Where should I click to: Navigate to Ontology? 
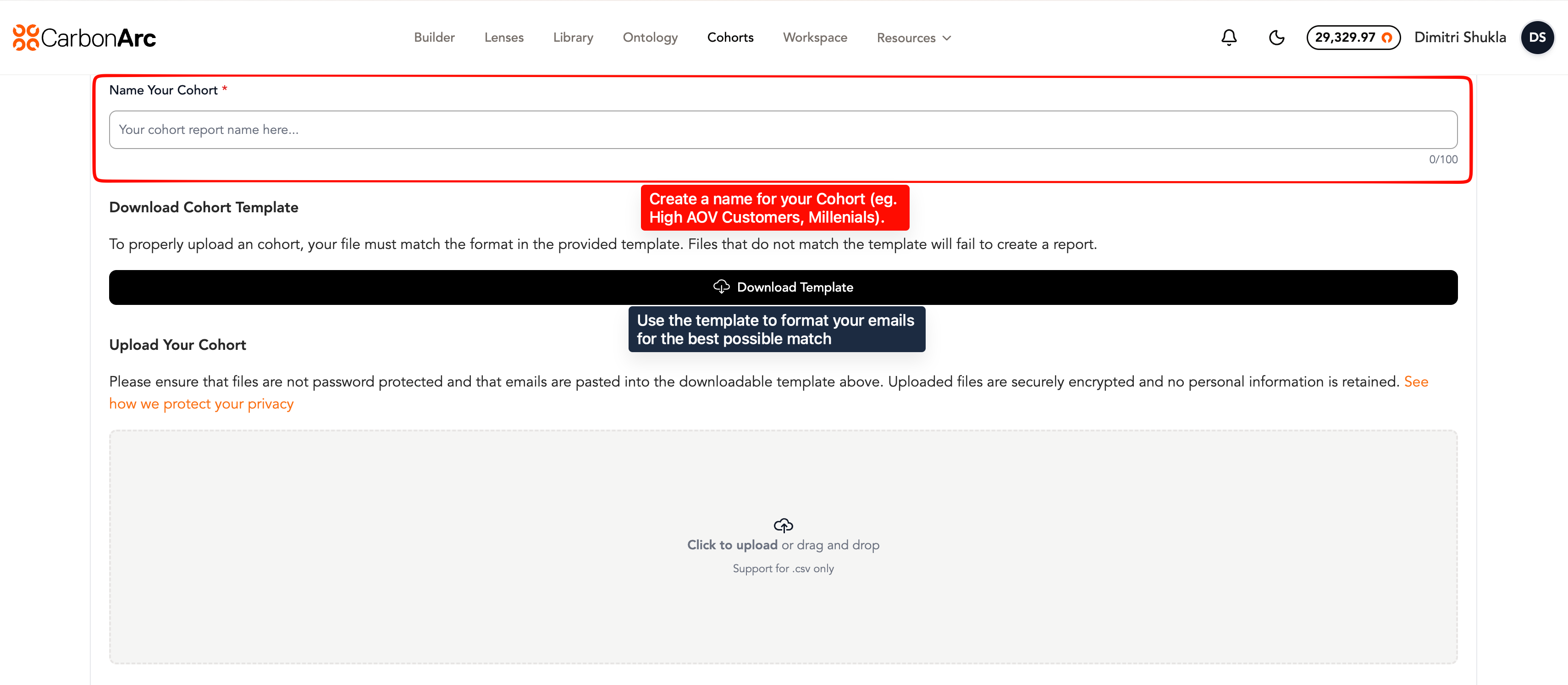coord(650,38)
